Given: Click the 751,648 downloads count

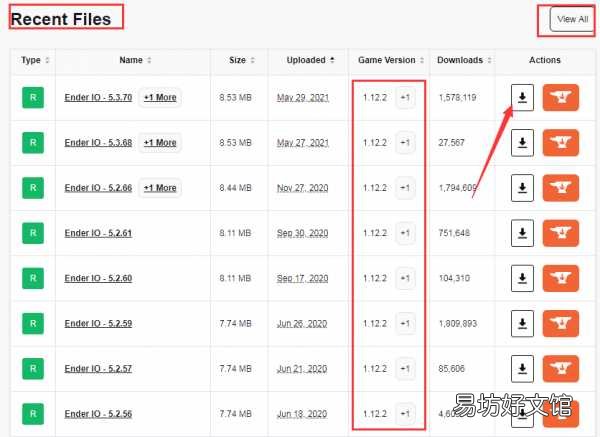Looking at the screenshot, I should 454,233.
